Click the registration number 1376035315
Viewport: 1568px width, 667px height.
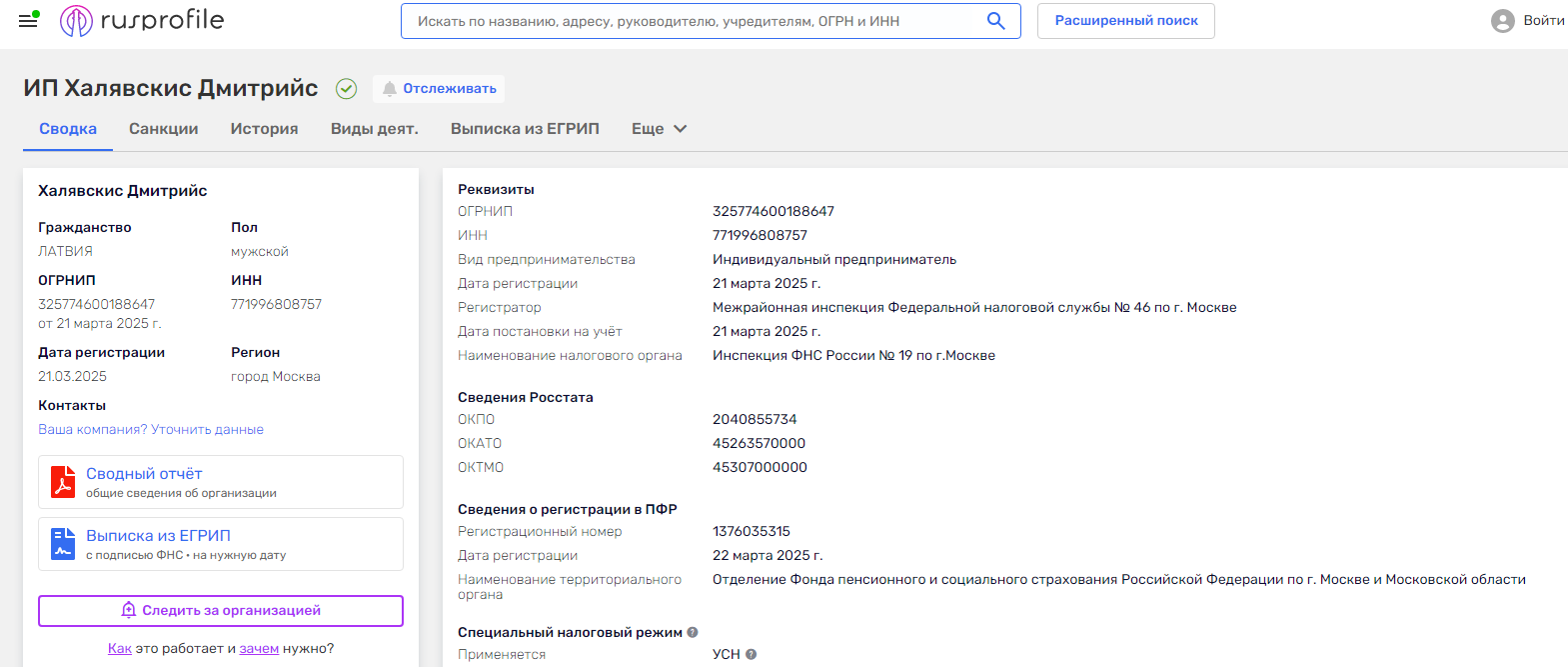pyautogui.click(x=752, y=531)
